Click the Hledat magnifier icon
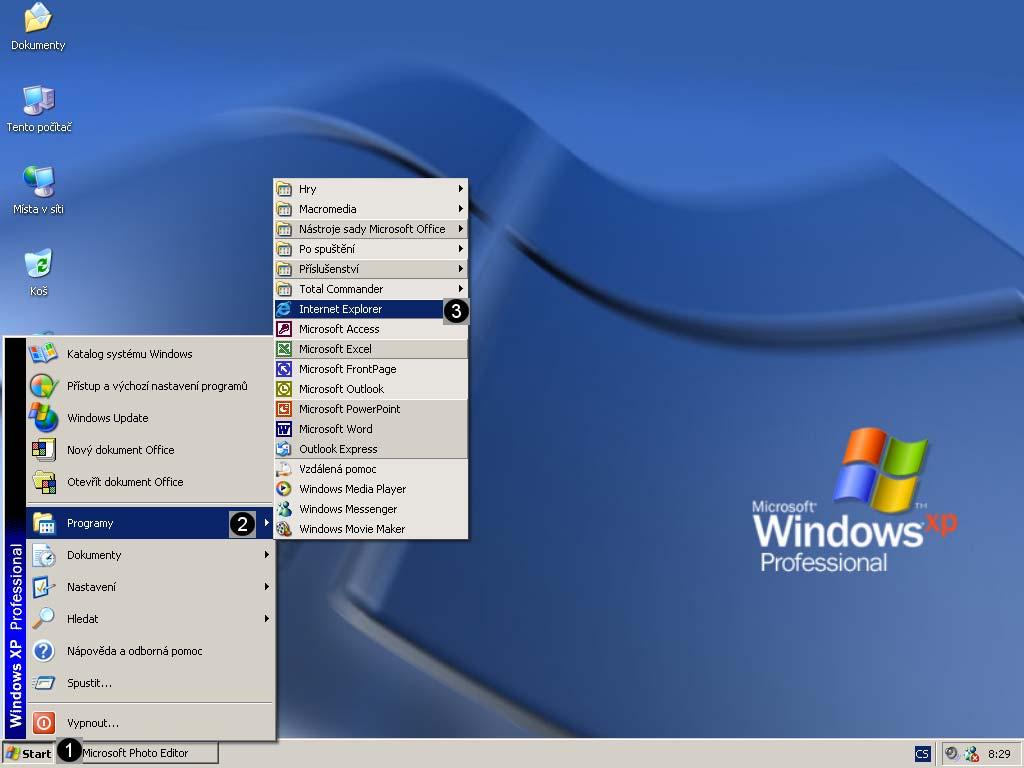Viewport: 1024px width, 768px height. tap(43, 618)
